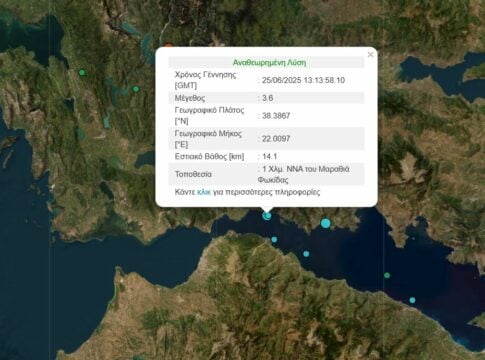485x360 pixels.
Task: Click the origin time value 25/06/2025 13:13:58.10
Action: pos(303,80)
